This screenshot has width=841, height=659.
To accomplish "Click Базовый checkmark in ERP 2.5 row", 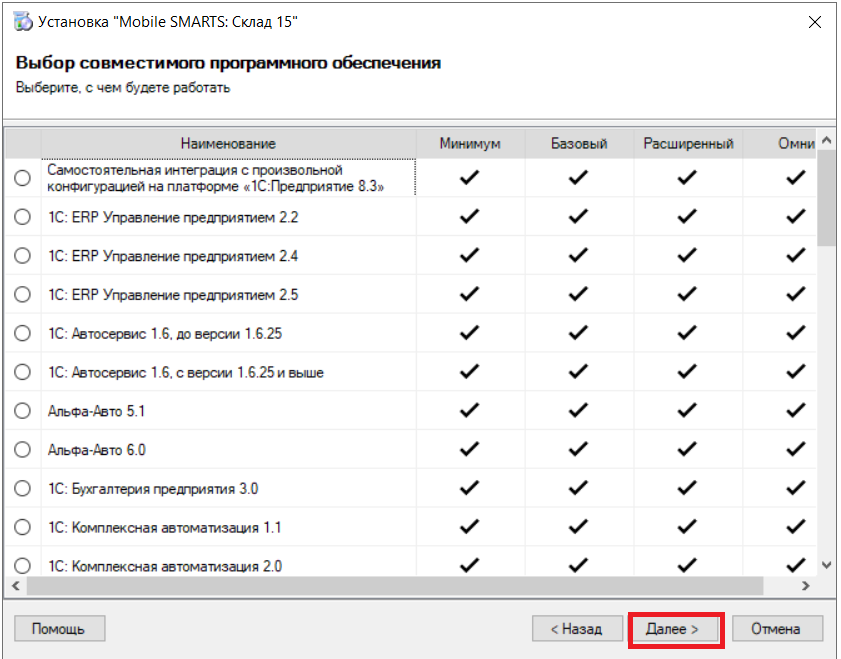I will click(x=578, y=294).
